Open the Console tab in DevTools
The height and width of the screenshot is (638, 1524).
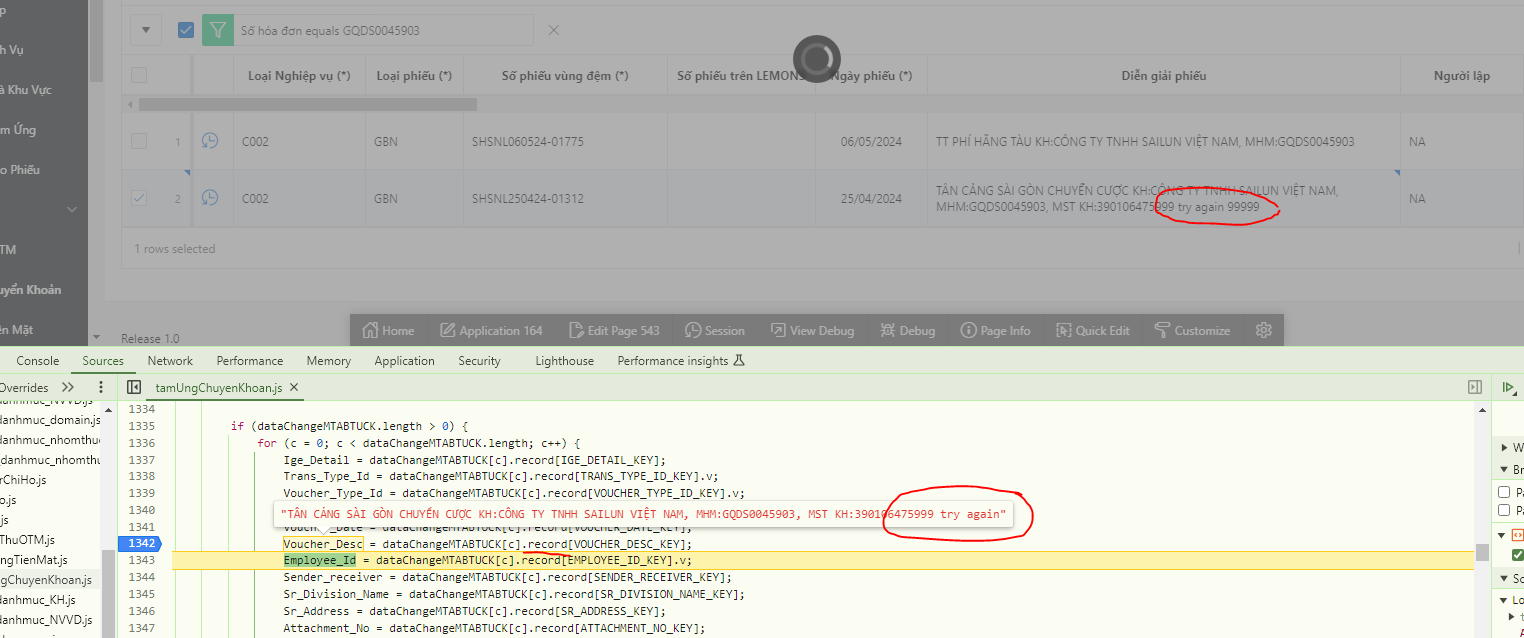tap(37, 361)
